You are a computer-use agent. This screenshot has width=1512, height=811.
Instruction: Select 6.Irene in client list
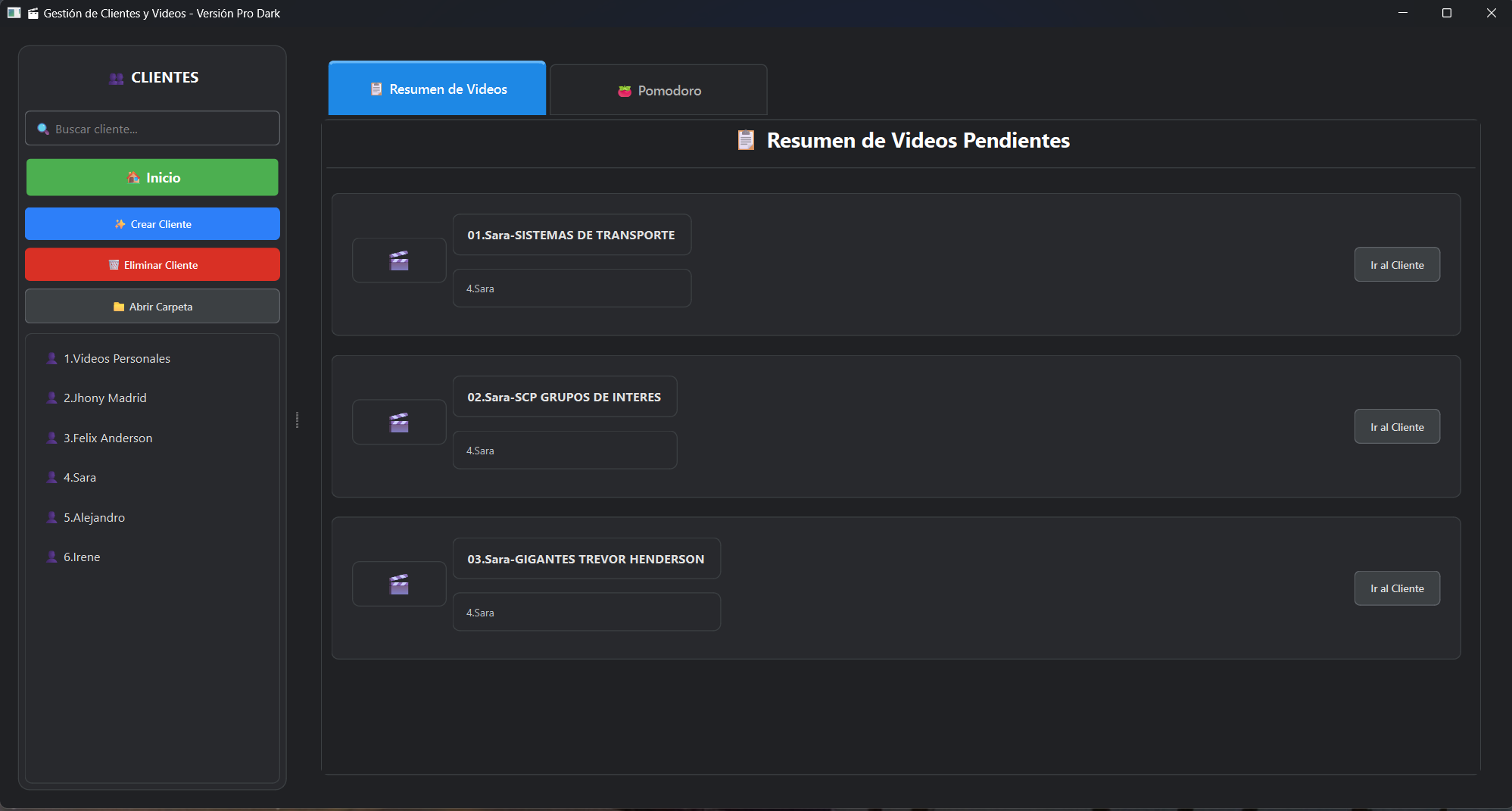pos(82,557)
